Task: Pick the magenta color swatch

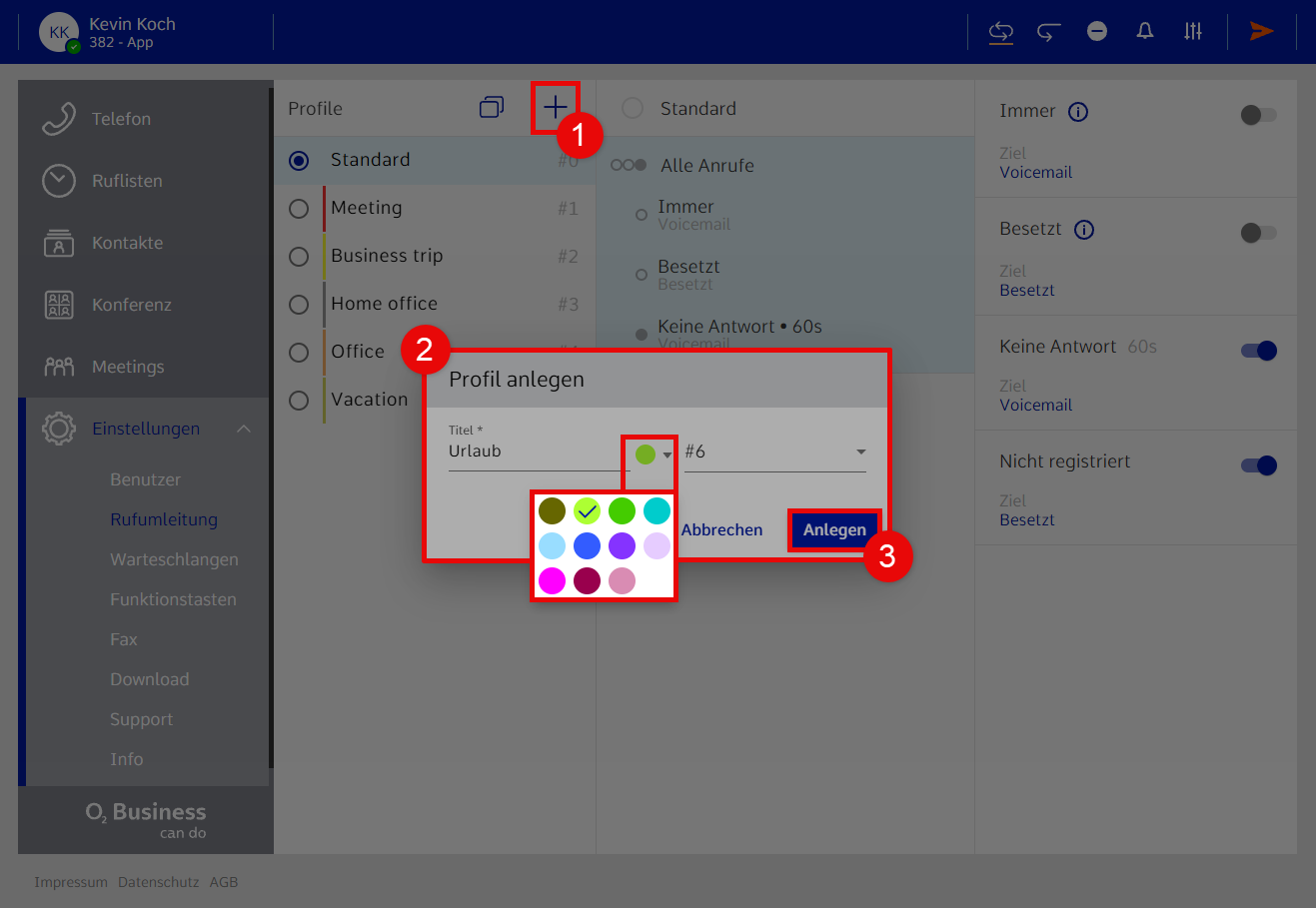Action: (552, 580)
